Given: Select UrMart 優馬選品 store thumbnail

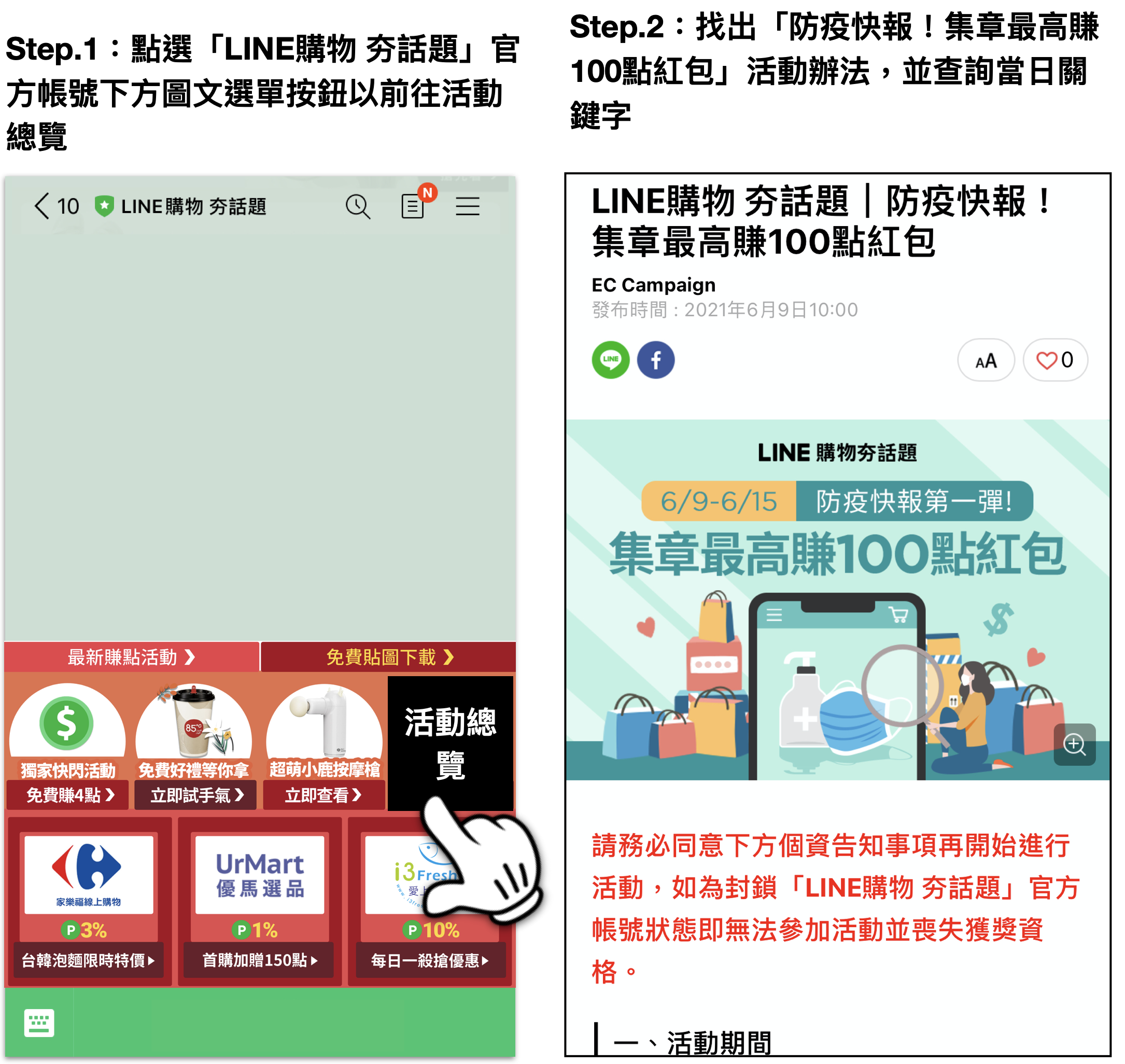Looking at the screenshot, I should pos(260,875).
